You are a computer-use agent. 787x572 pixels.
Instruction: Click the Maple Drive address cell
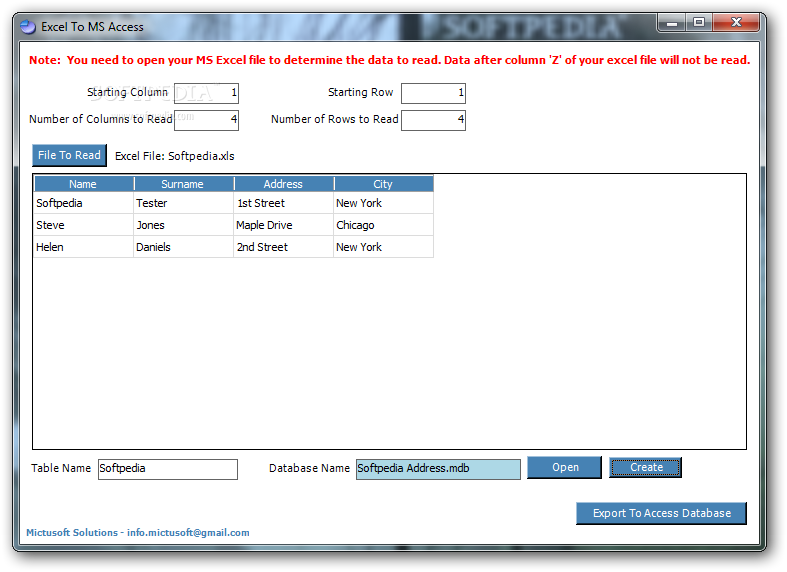pyautogui.click(x=284, y=225)
